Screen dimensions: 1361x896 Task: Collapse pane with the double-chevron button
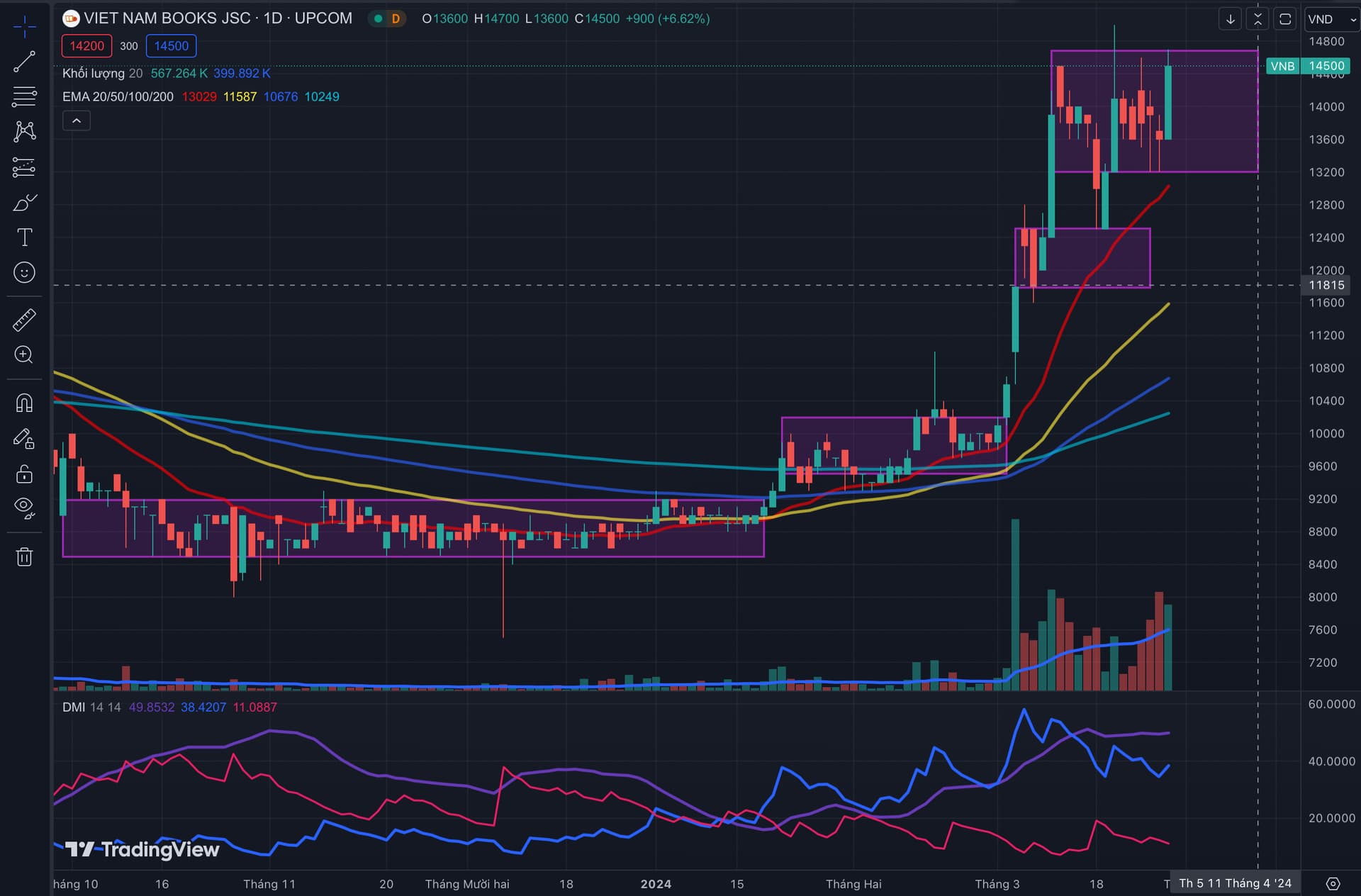click(1258, 19)
